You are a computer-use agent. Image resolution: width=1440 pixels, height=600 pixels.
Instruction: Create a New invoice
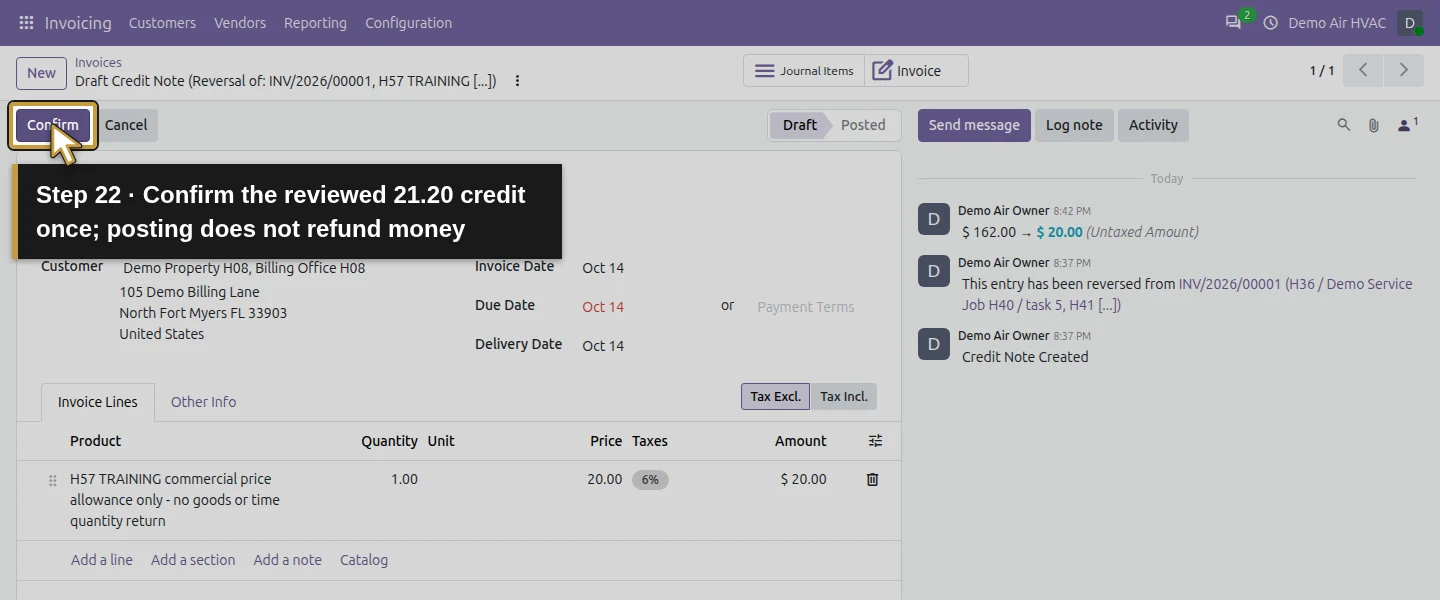pyautogui.click(x=41, y=73)
